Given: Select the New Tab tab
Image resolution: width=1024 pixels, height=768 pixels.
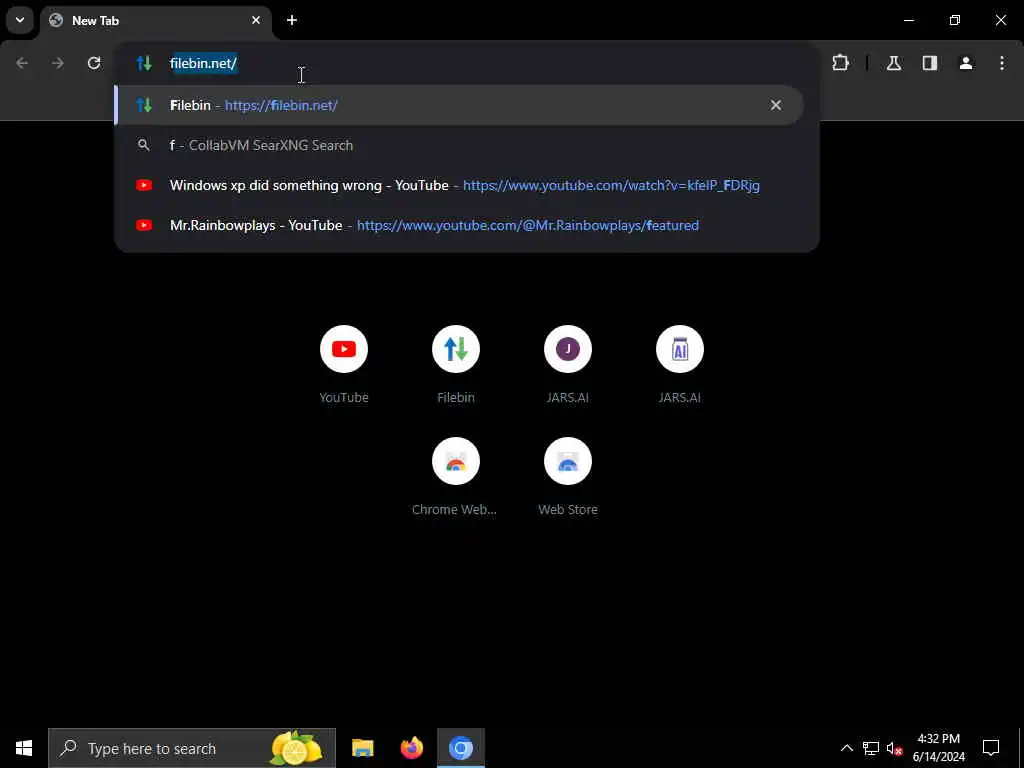Looking at the screenshot, I should (157, 20).
